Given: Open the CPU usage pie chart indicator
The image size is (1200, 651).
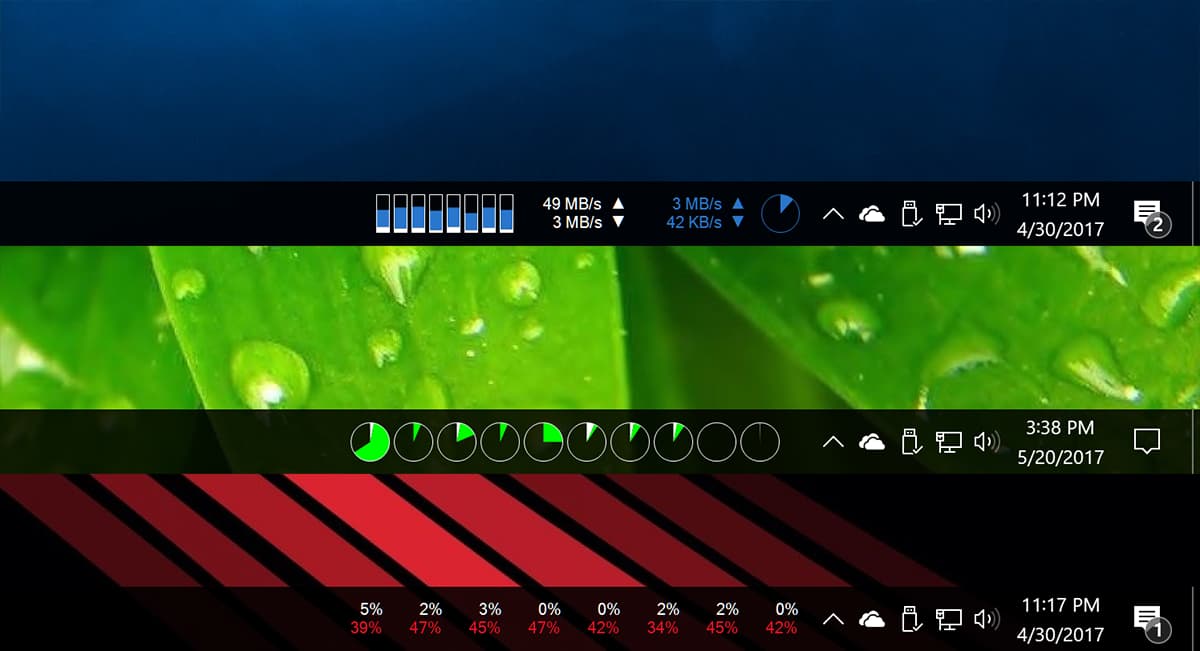Looking at the screenshot, I should pyautogui.click(x=780, y=212).
